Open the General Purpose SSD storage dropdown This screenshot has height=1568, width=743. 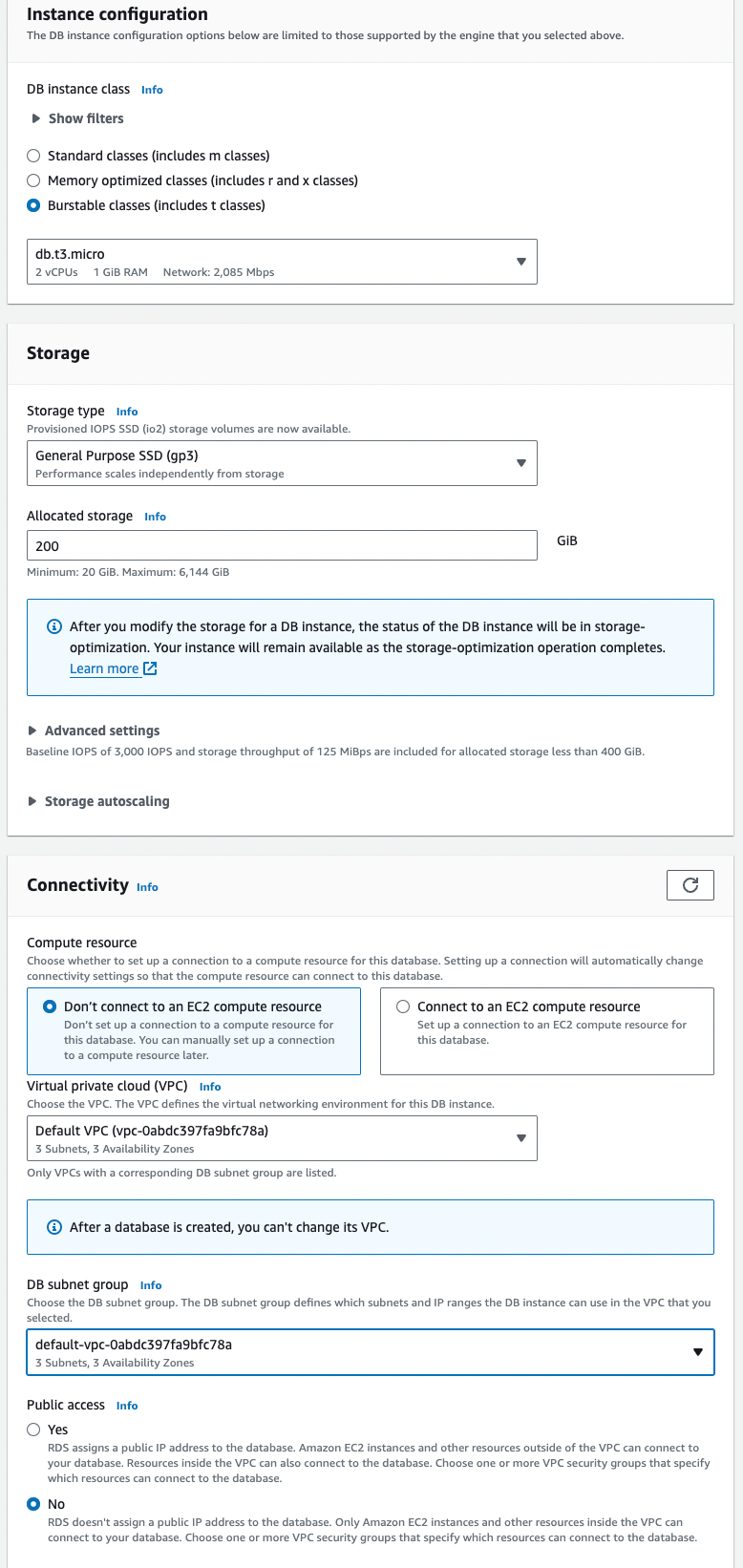(x=282, y=463)
